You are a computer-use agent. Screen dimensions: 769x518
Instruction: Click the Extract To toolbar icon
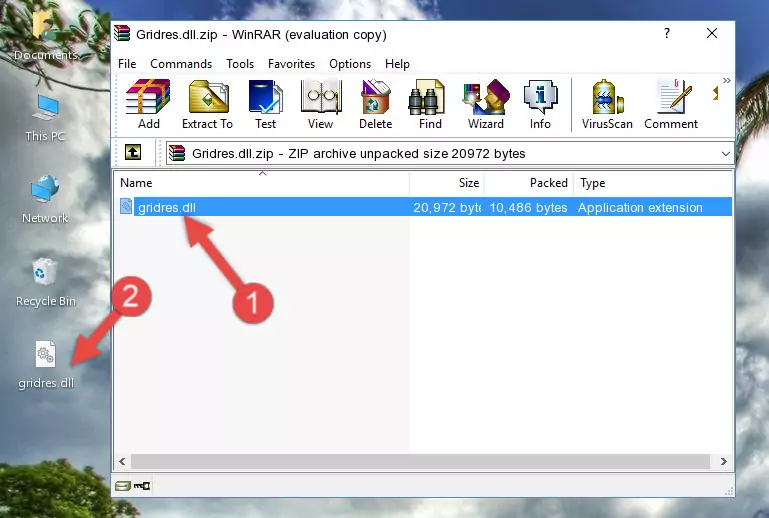[207, 104]
